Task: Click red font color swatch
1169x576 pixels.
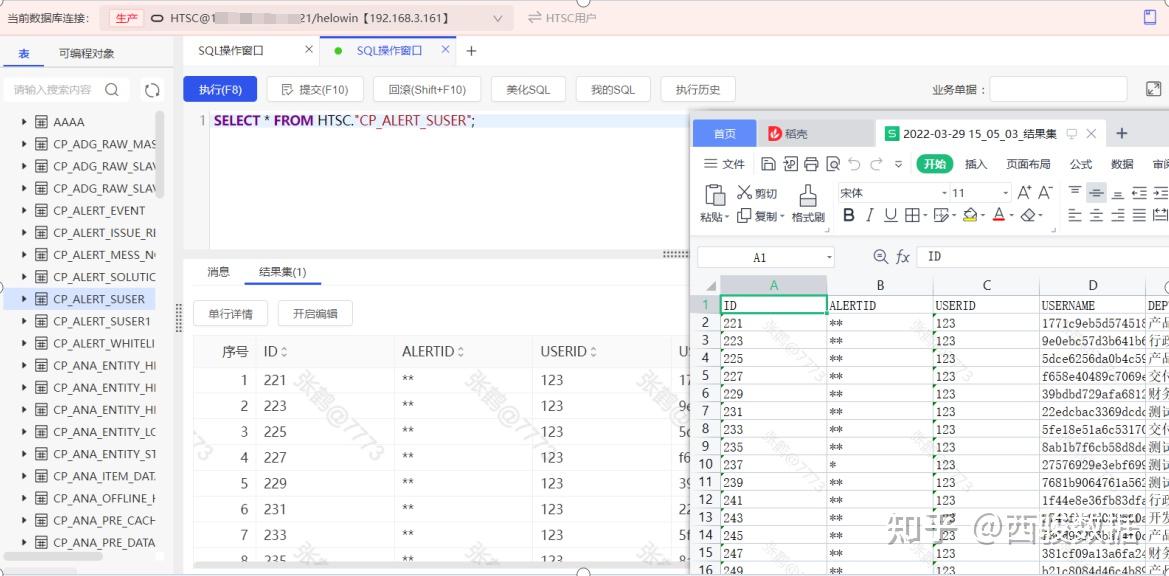Action: click(x=998, y=215)
